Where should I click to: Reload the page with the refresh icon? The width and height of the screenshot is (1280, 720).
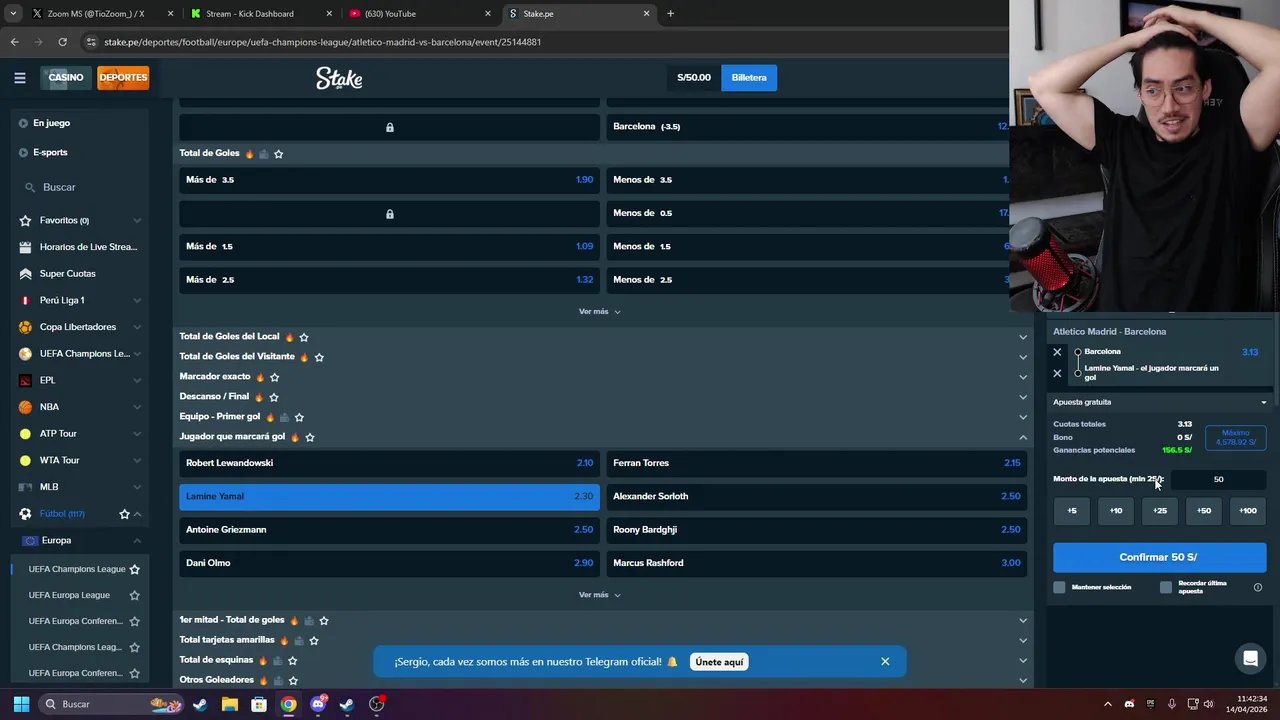(62, 42)
